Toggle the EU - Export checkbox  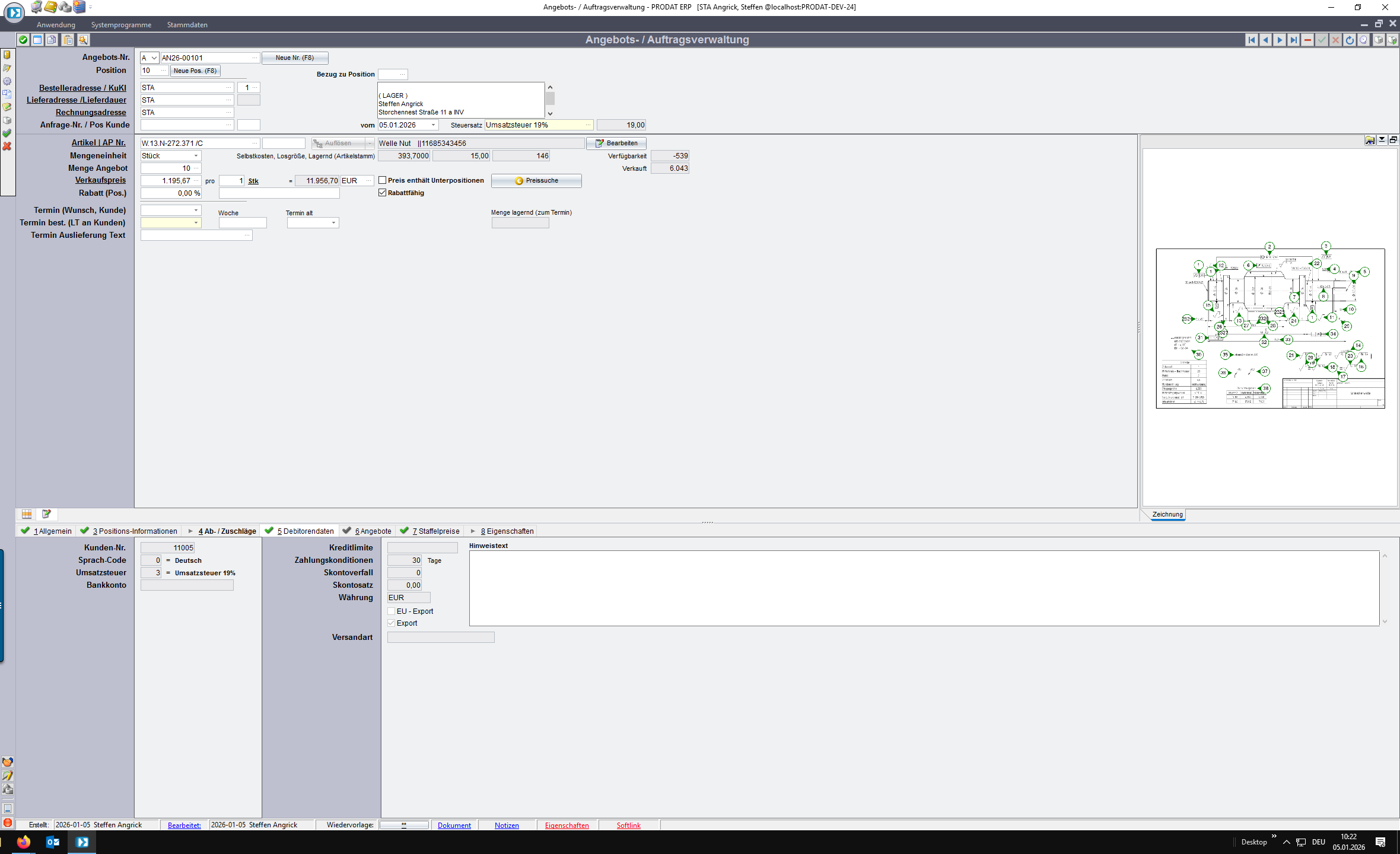pos(392,611)
